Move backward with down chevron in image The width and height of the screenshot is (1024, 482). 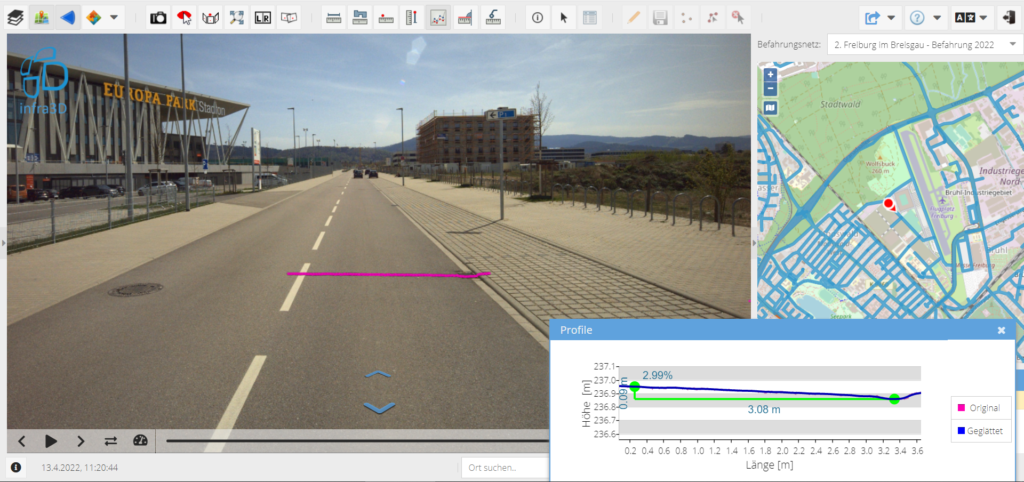click(x=379, y=407)
